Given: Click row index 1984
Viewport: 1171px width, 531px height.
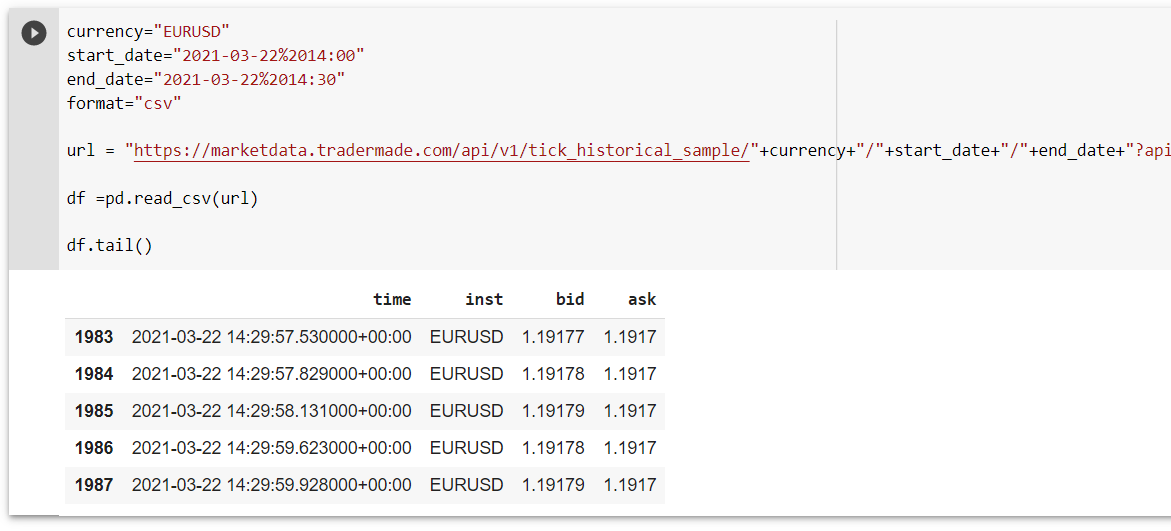Looking at the screenshot, I should (94, 374).
